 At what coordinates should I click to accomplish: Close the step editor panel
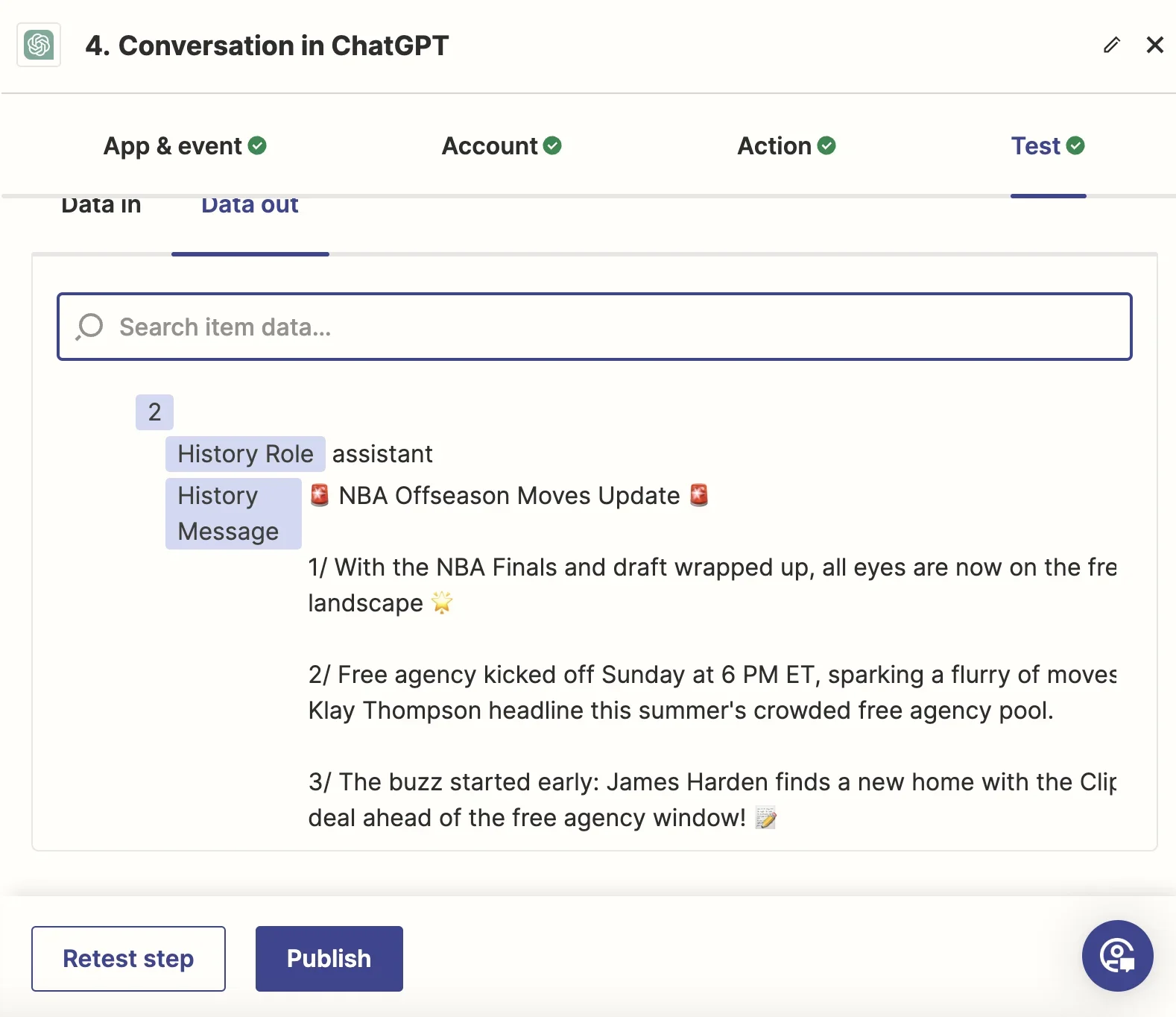[1154, 45]
